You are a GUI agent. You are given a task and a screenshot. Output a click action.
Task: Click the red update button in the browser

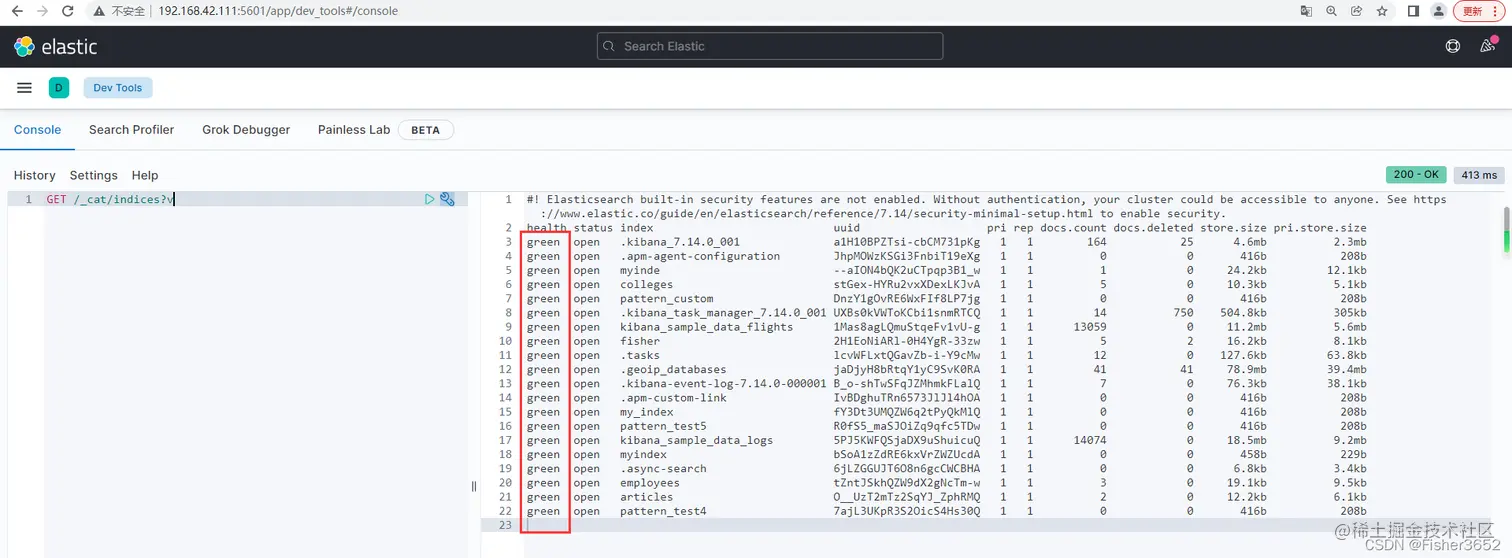pos(1472,11)
